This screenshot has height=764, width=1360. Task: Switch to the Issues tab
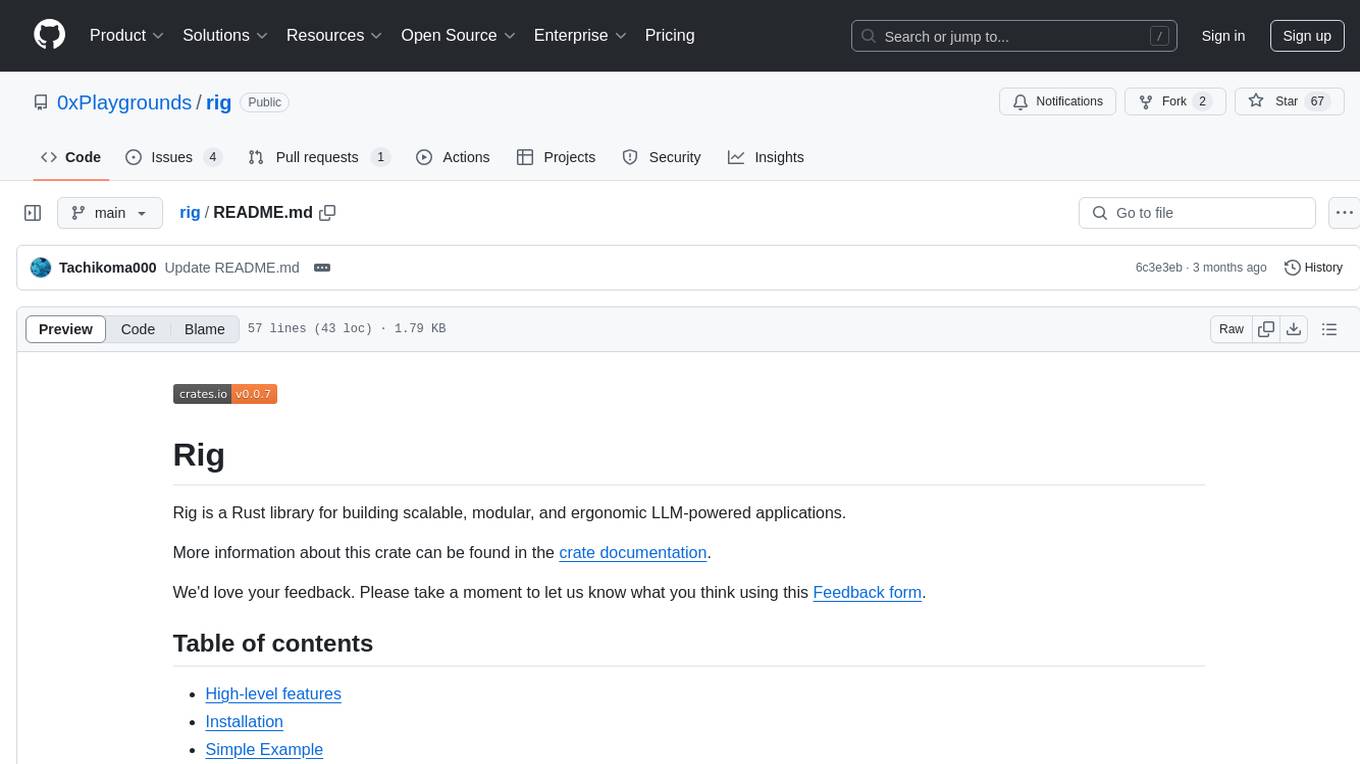(x=173, y=157)
